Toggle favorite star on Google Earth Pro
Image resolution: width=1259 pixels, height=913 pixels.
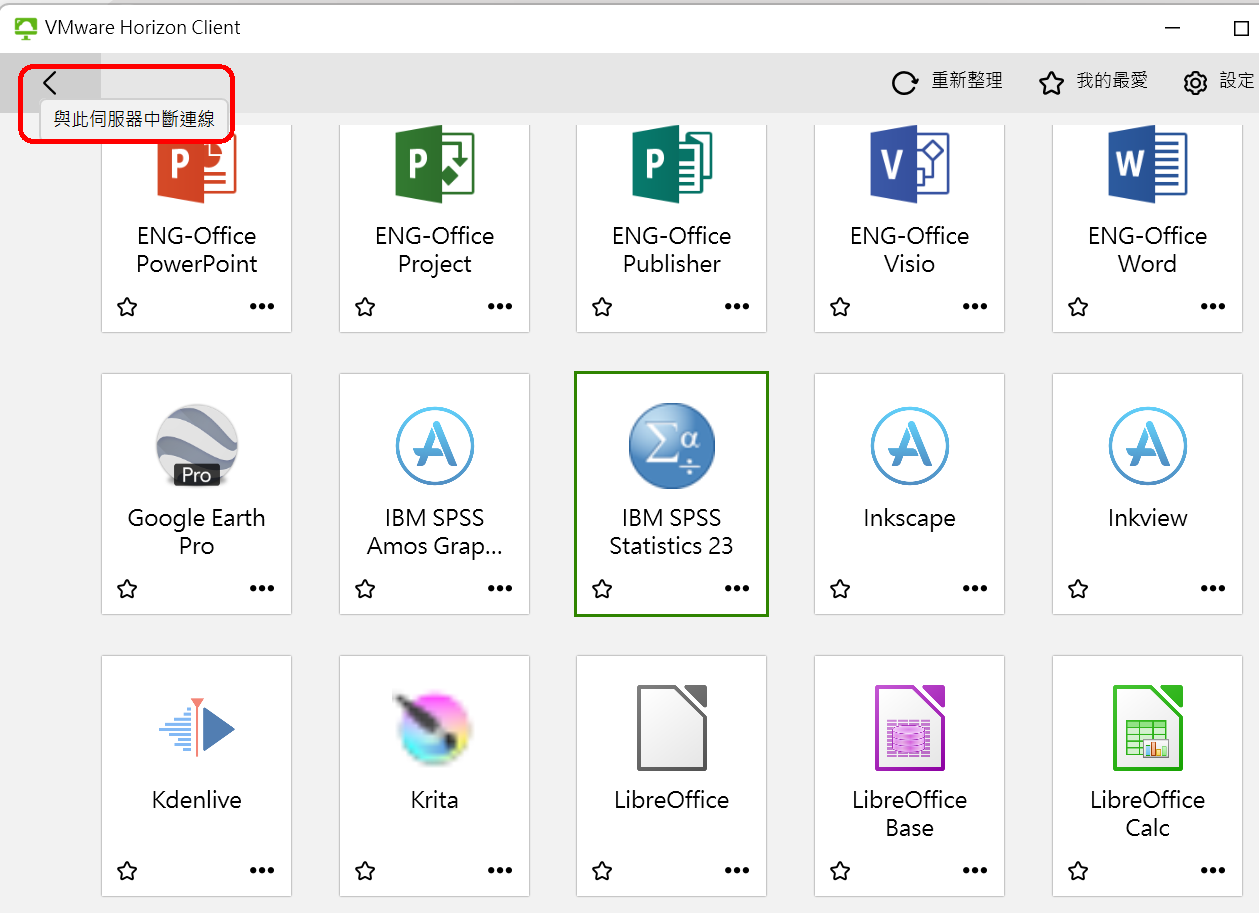(x=127, y=589)
